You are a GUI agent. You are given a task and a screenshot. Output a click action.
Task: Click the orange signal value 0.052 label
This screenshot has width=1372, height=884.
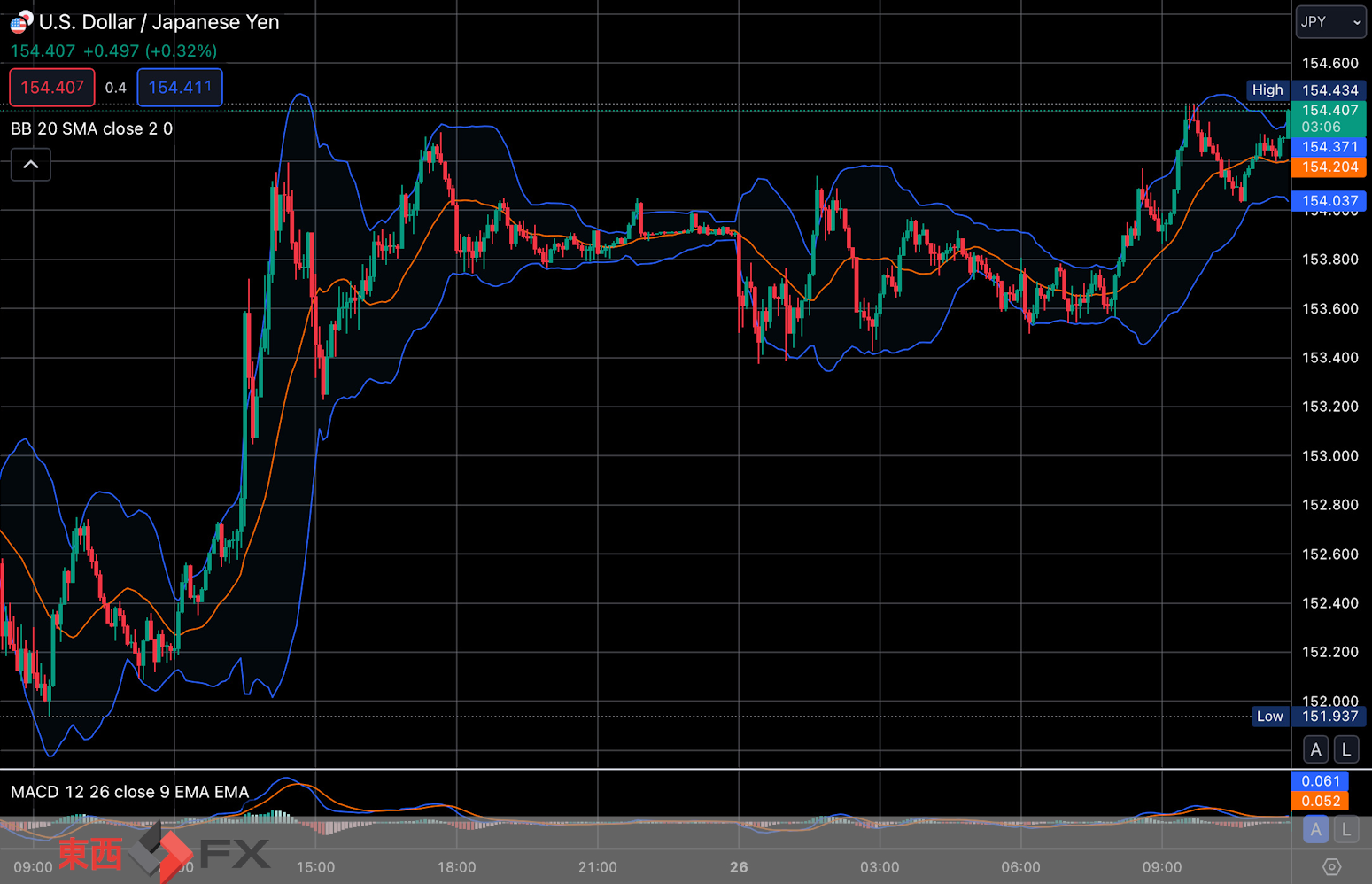click(1320, 801)
